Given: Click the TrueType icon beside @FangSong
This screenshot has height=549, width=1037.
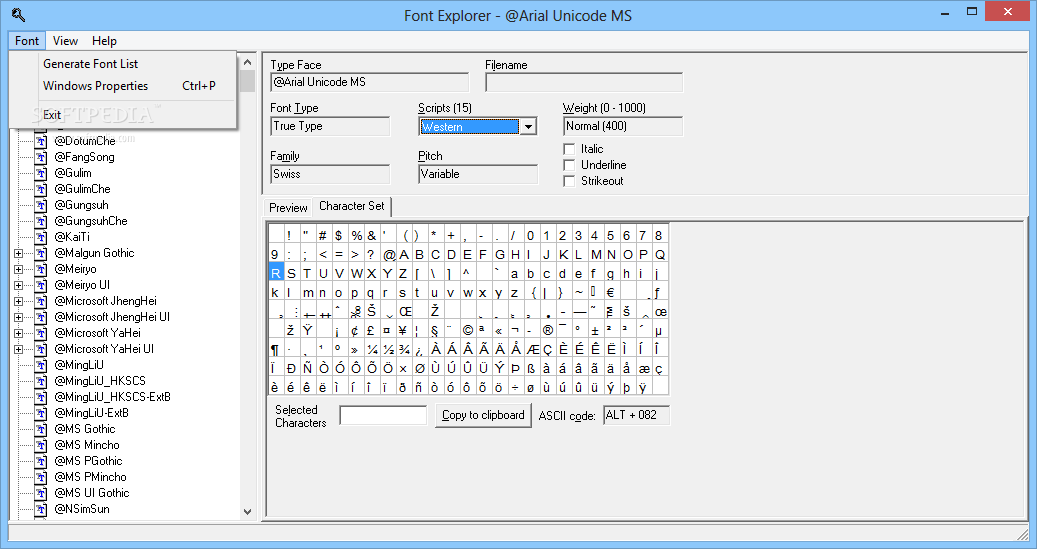Looking at the screenshot, I should point(41,157).
